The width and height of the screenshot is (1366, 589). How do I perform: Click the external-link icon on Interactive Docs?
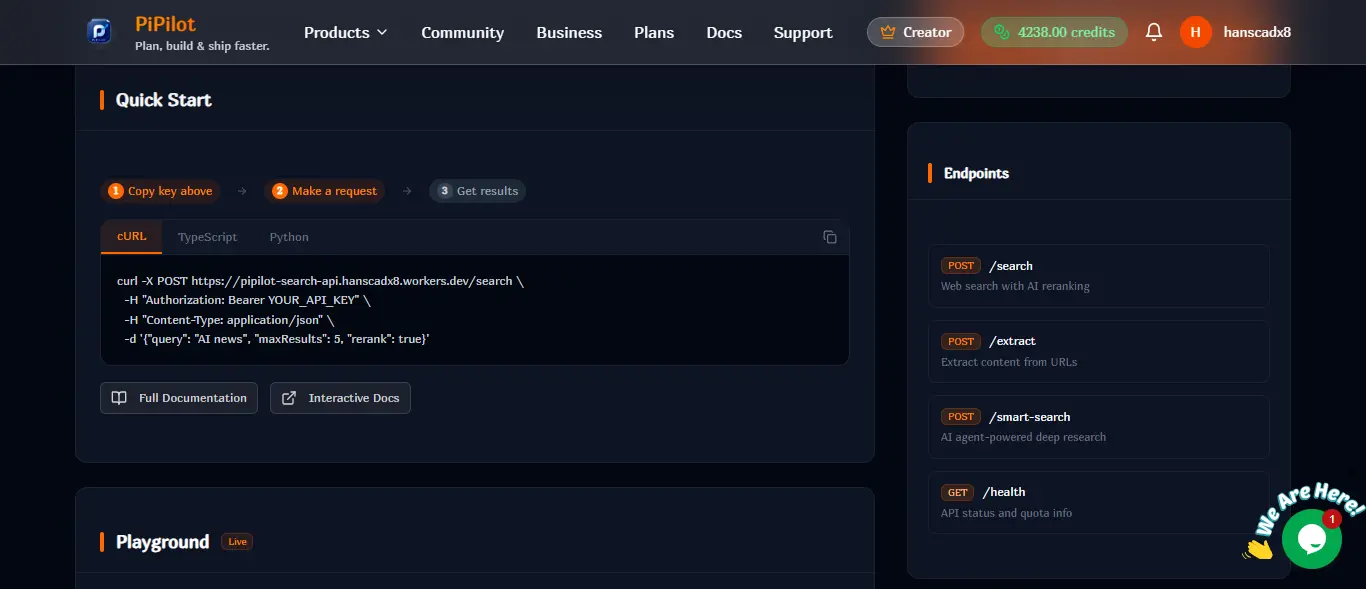pos(289,398)
